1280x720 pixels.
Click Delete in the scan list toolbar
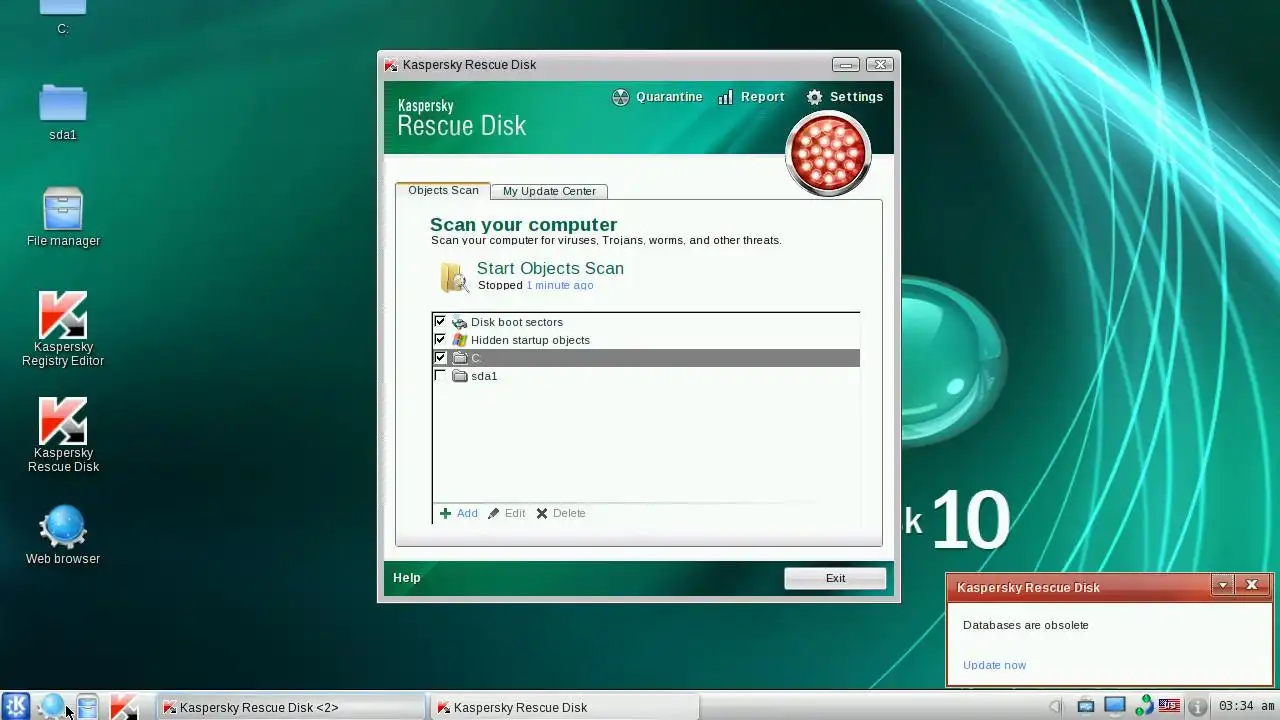561,513
